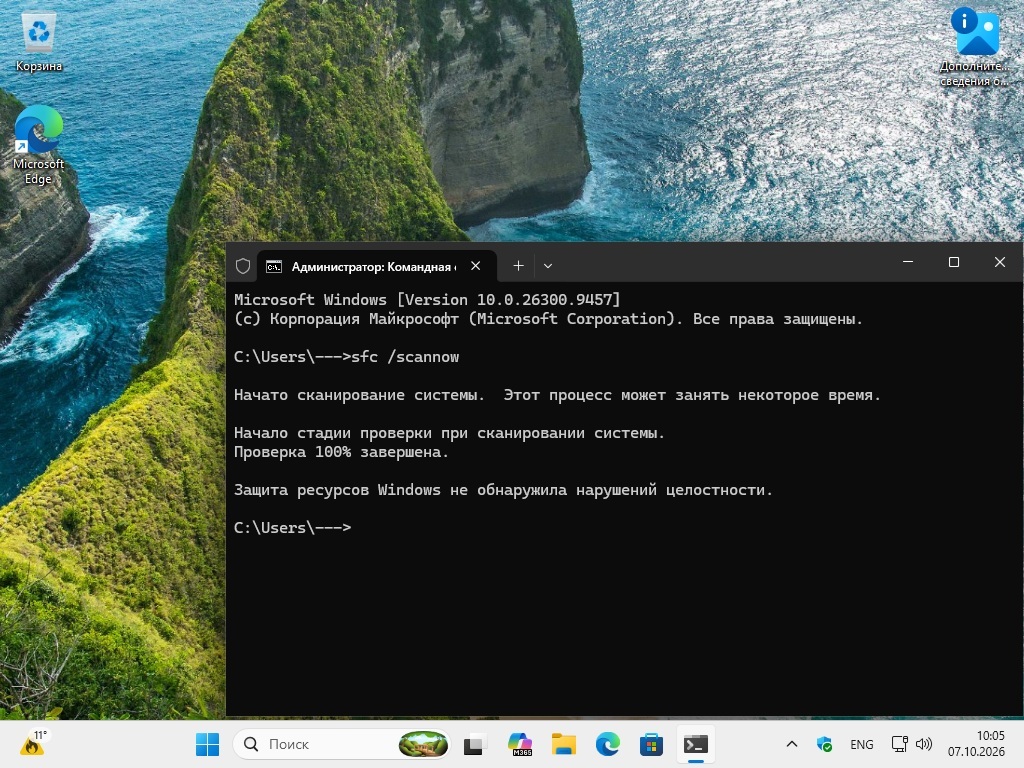The height and width of the screenshot is (768, 1024).
Task: Add a new terminal tab with plus button
Action: pyautogui.click(x=518, y=266)
